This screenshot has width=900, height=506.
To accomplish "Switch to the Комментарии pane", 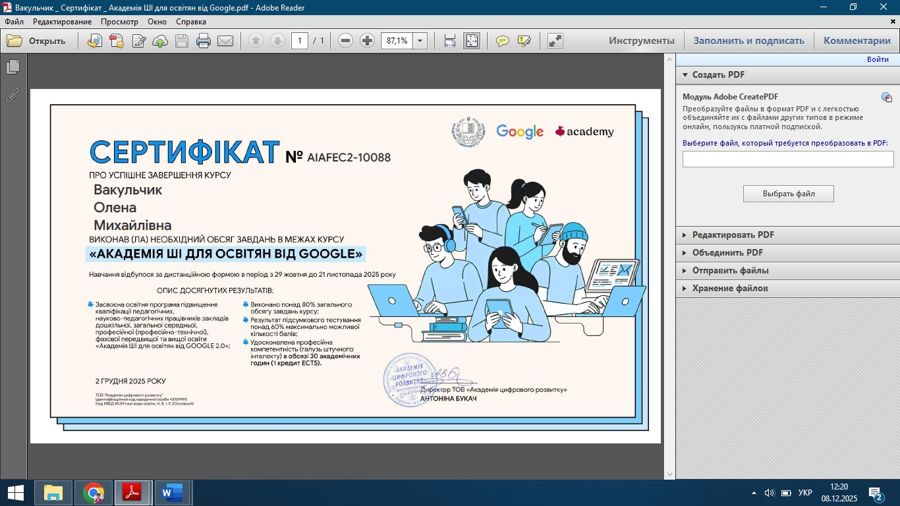I will (x=856, y=41).
